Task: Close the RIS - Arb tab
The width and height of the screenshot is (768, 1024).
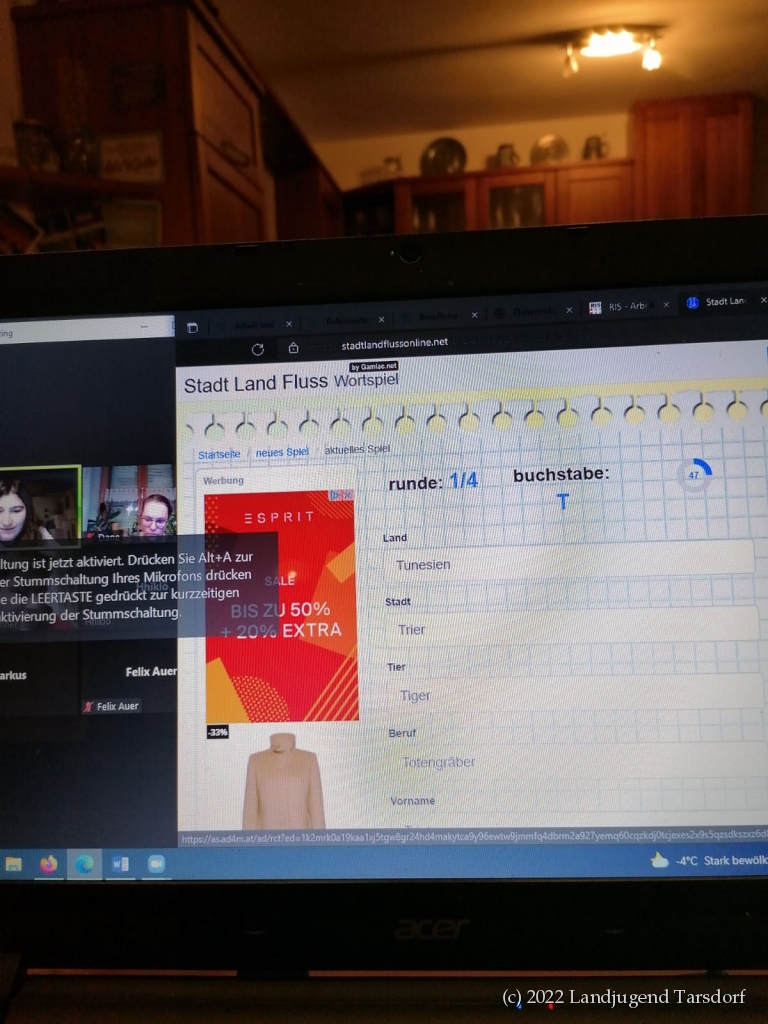Action: coord(666,305)
